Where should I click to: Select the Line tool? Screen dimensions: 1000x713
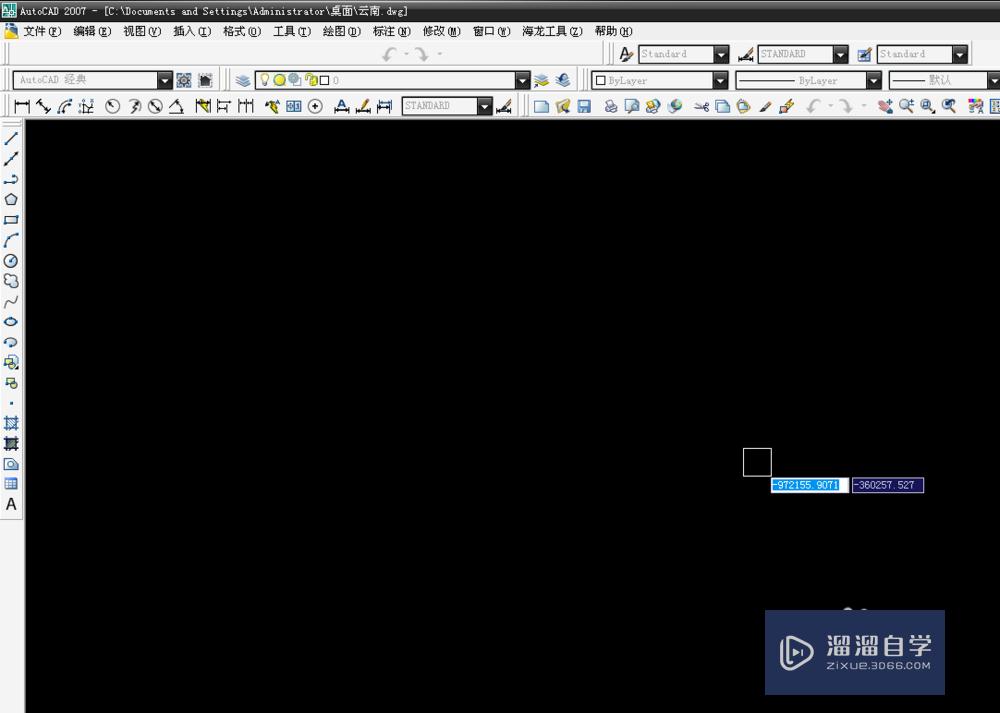[x=11, y=140]
